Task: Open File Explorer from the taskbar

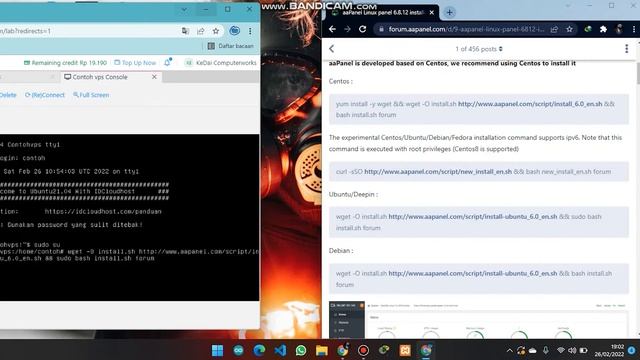Action: 322,350
